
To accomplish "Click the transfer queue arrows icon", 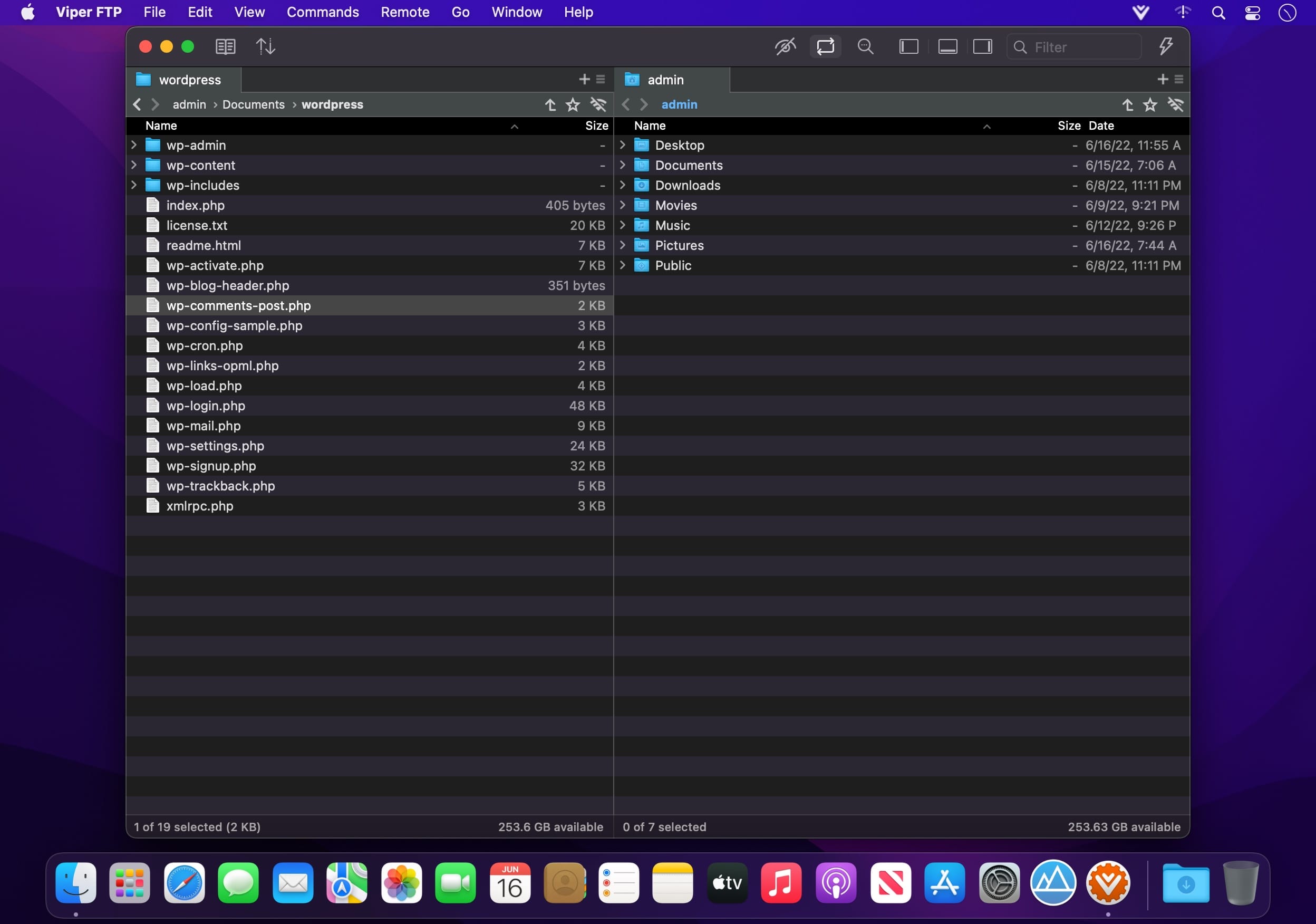I will [x=265, y=46].
